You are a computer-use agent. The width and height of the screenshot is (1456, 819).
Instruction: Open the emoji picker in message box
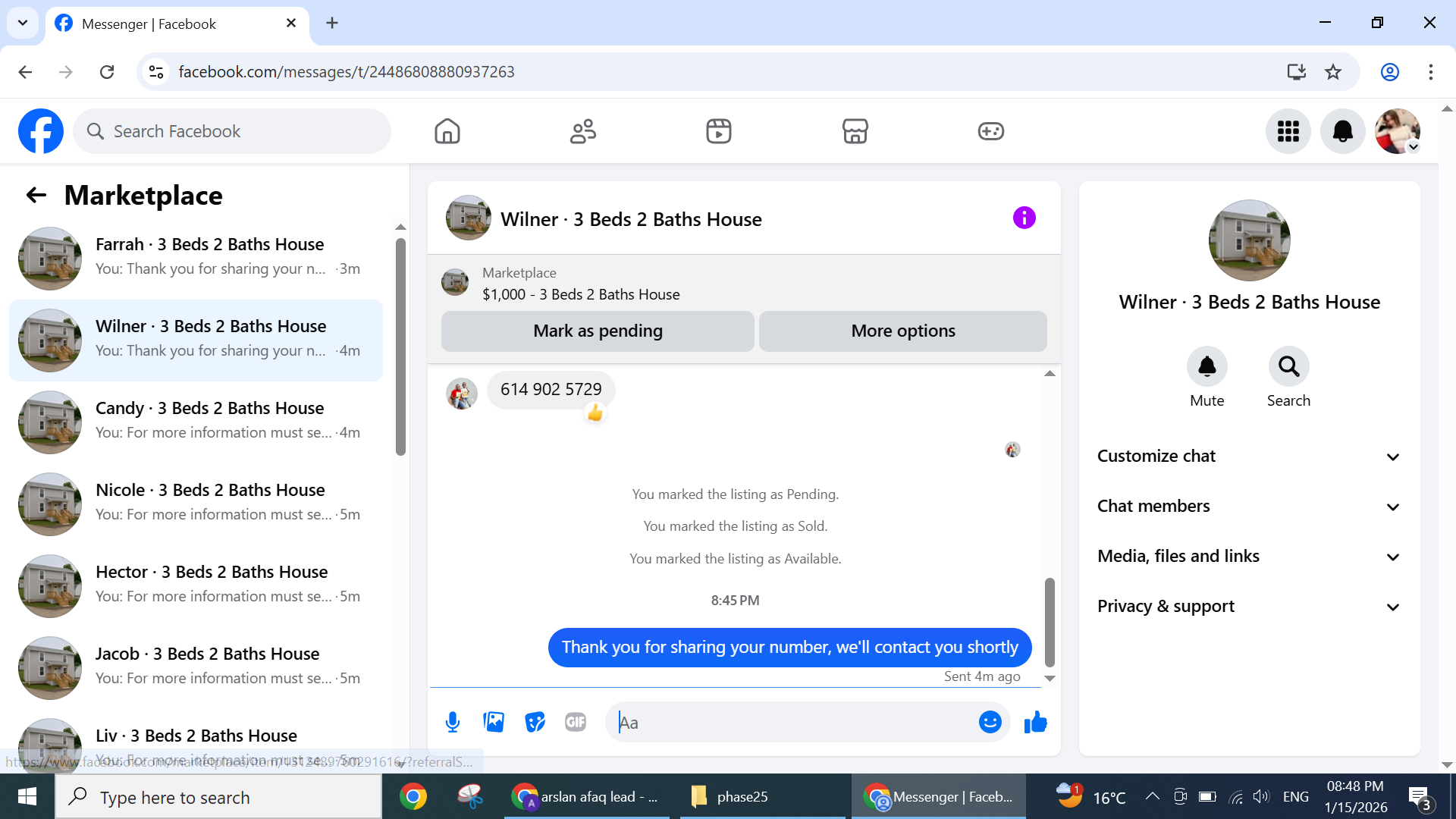click(x=990, y=722)
